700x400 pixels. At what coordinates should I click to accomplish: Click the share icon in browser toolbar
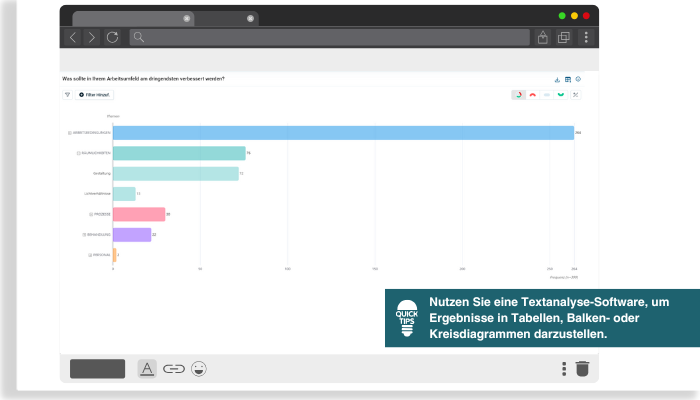point(542,37)
